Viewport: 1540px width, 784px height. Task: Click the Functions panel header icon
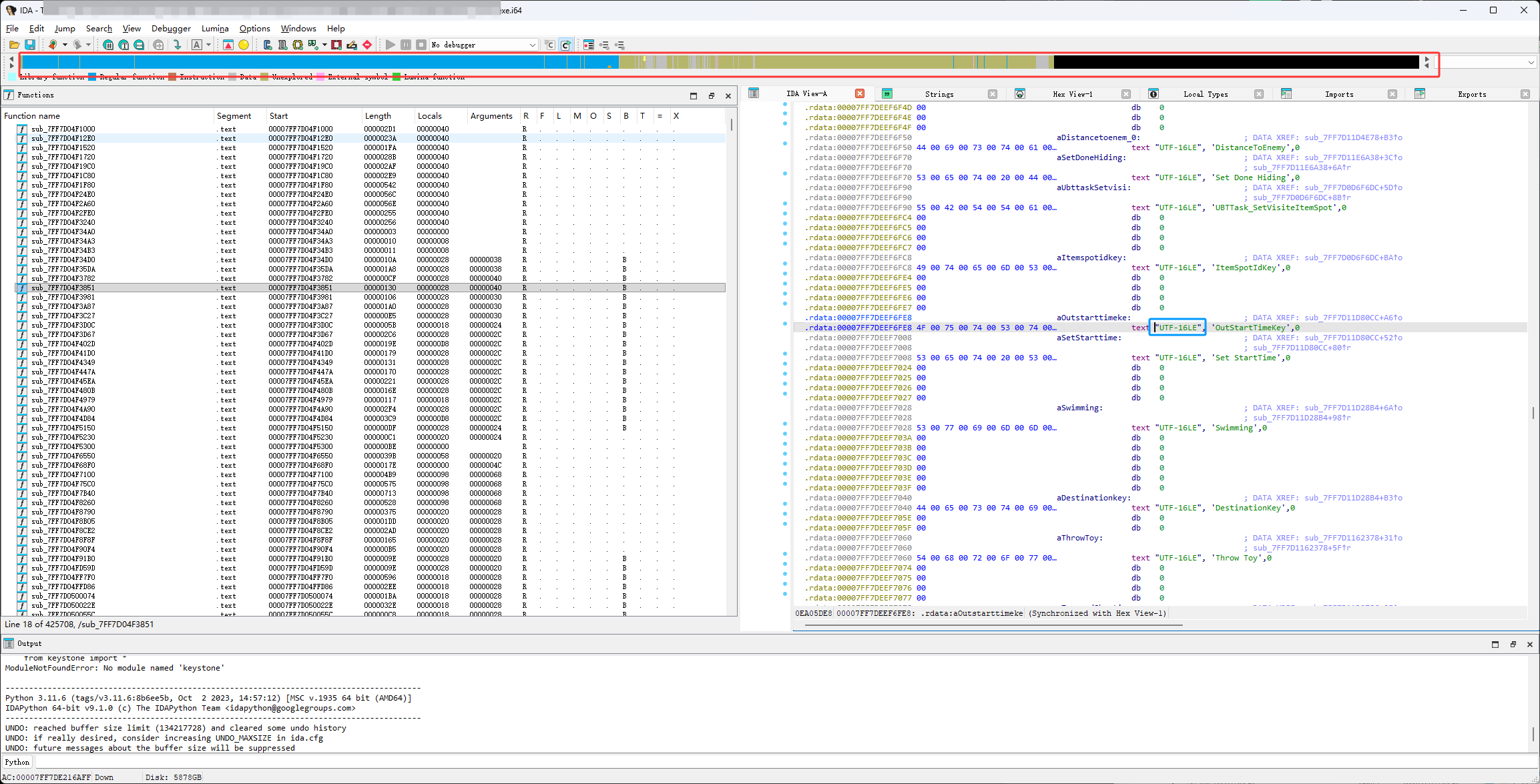tap(9, 95)
